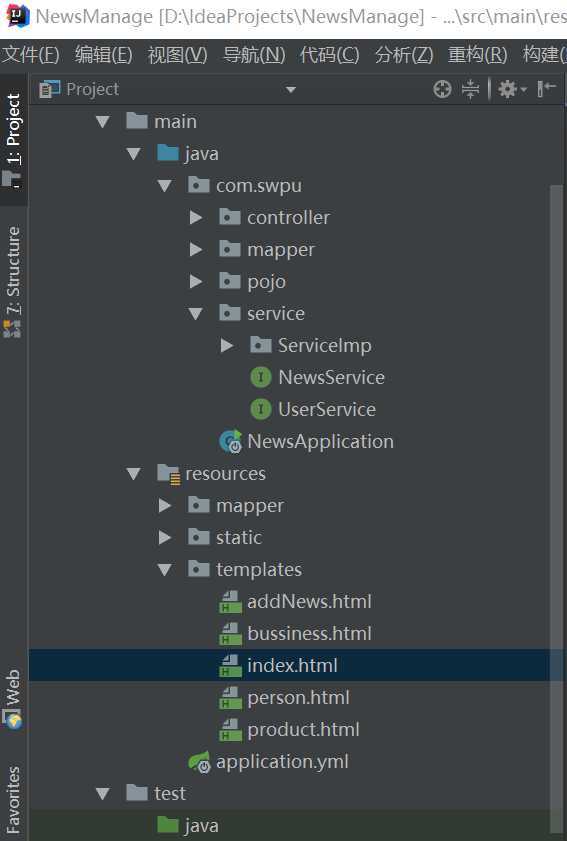This screenshot has width=567, height=841.
Task: Click the com.swpu package icon
Action: tap(198, 185)
